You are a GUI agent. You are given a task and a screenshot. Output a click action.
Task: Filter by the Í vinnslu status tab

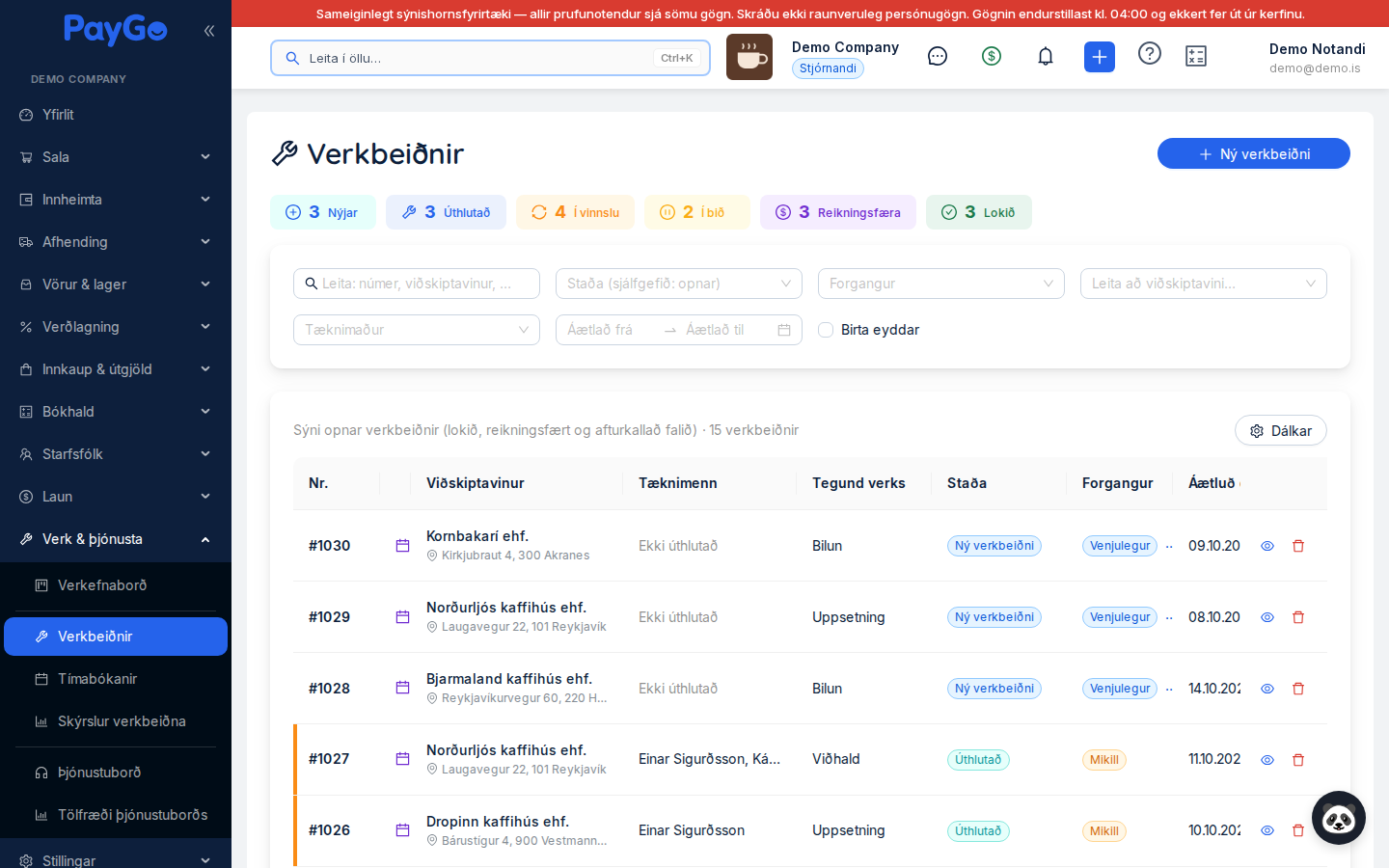tap(575, 212)
